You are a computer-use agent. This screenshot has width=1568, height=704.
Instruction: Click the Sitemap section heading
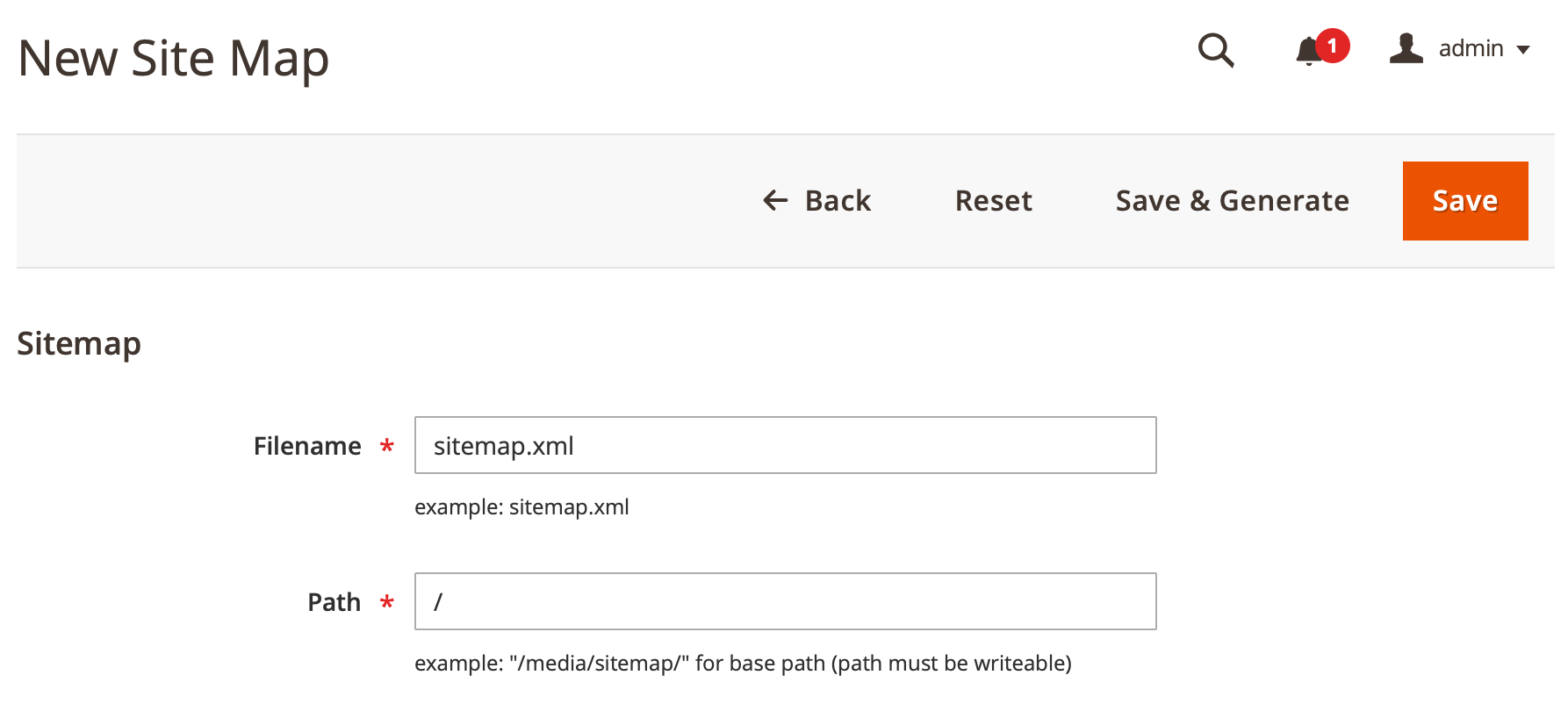79,343
